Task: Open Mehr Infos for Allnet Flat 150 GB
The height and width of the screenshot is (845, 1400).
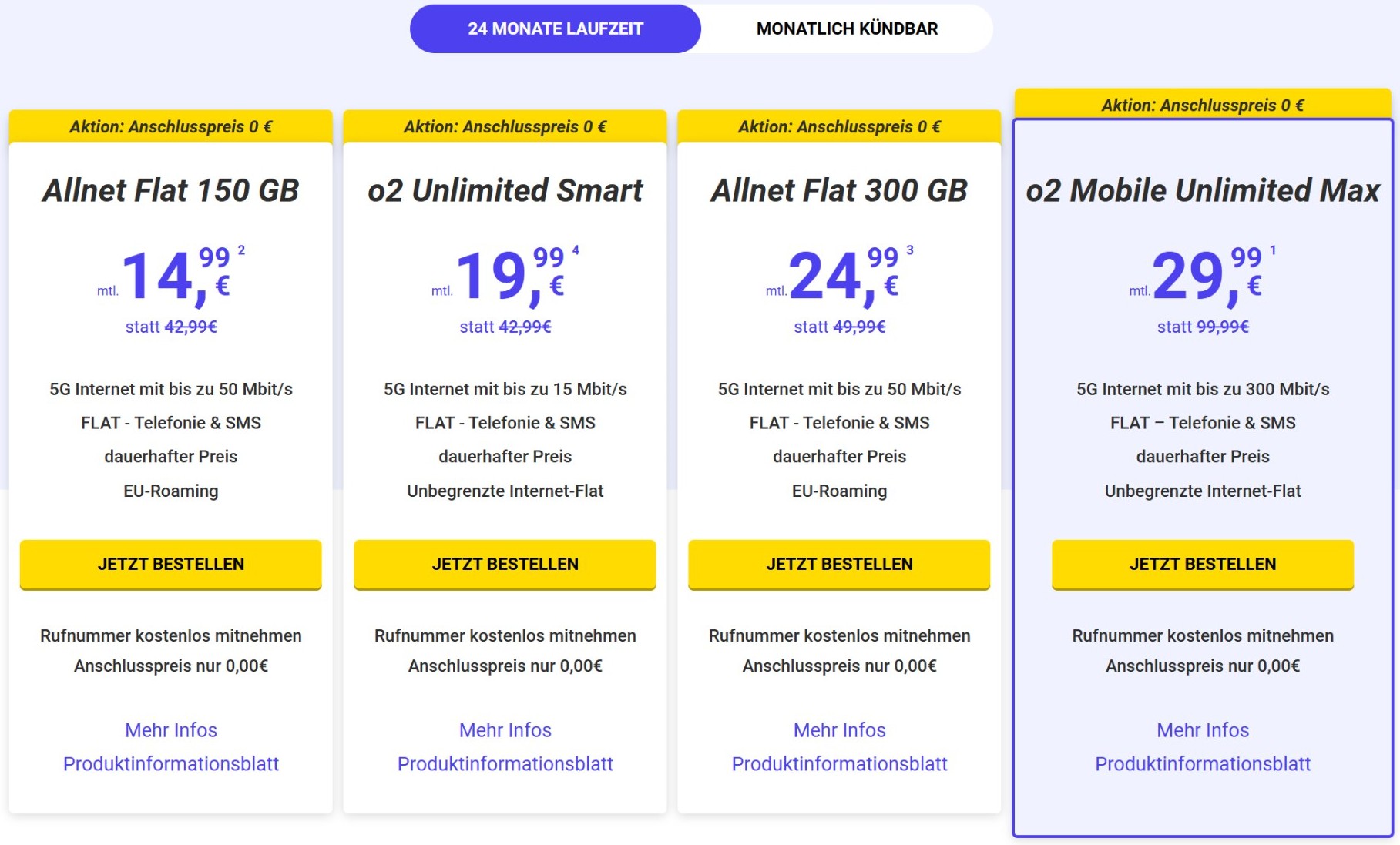Action: (x=171, y=729)
